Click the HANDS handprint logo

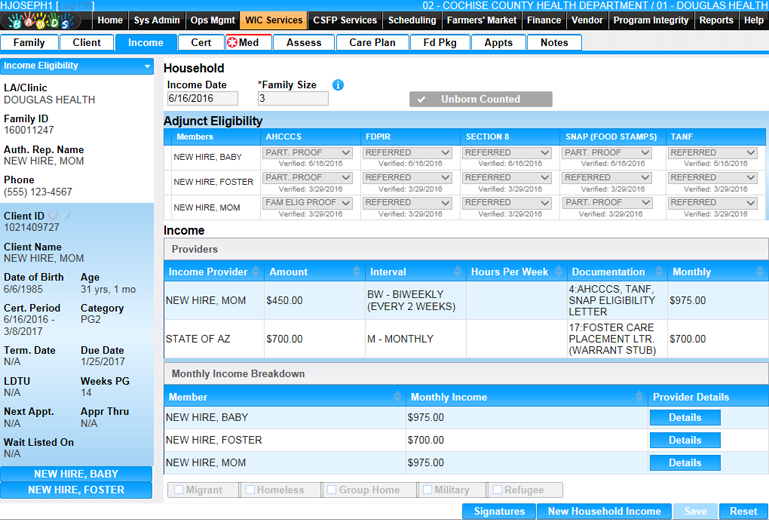pos(45,20)
